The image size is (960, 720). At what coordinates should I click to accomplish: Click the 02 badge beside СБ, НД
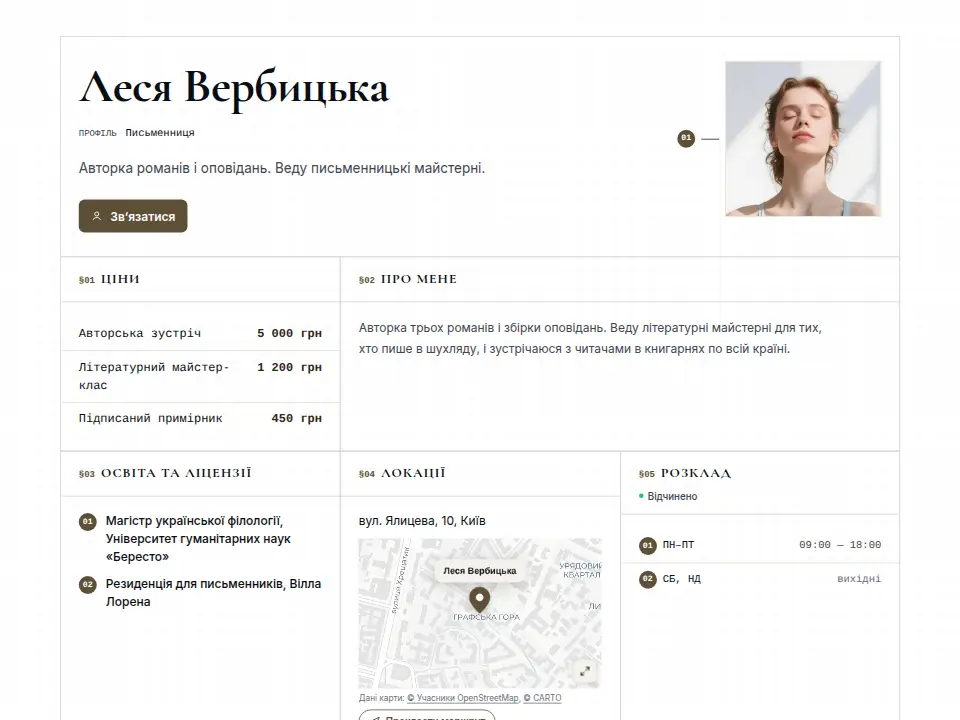(x=648, y=579)
